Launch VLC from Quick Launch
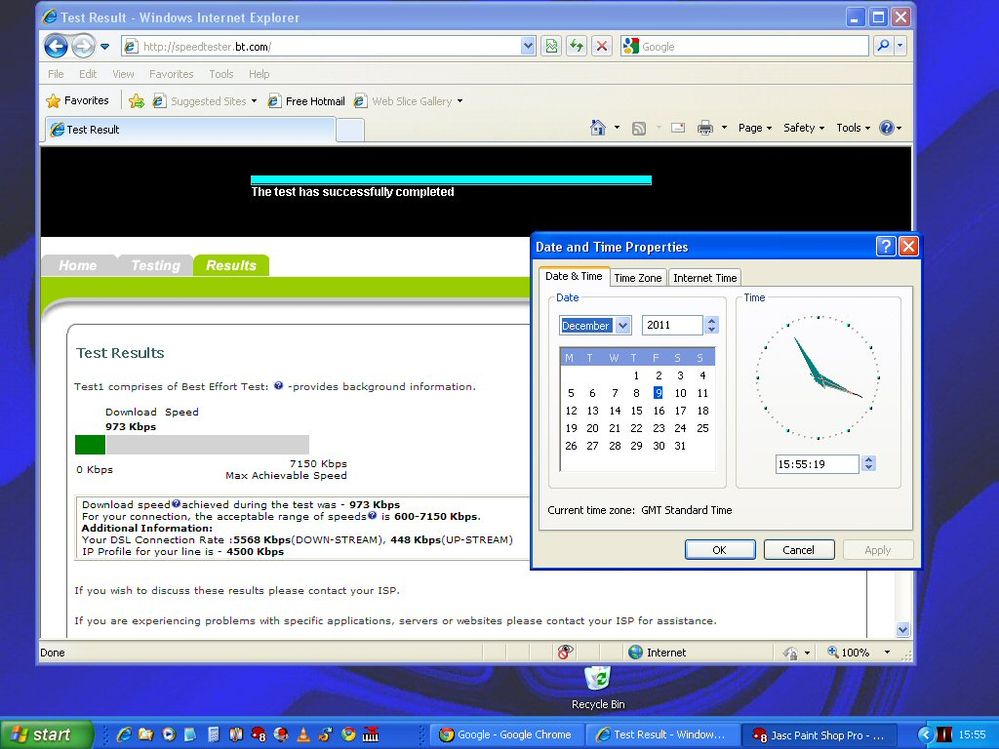The image size is (999, 749). point(305,734)
